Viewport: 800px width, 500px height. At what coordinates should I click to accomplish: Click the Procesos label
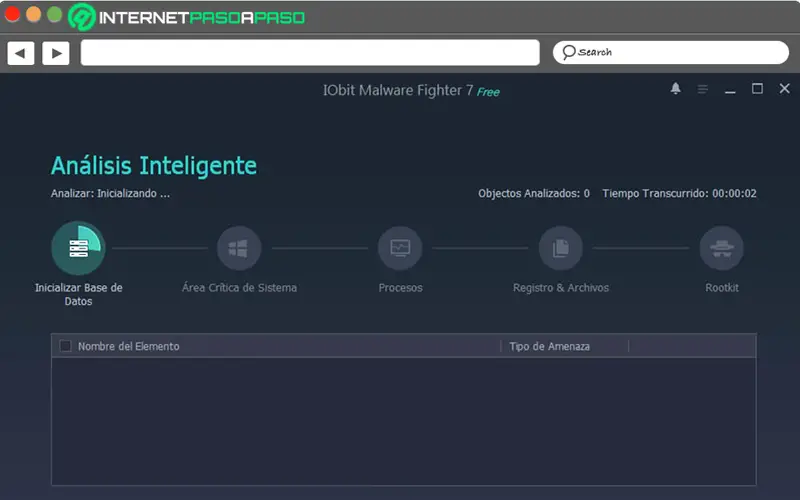[401, 288]
